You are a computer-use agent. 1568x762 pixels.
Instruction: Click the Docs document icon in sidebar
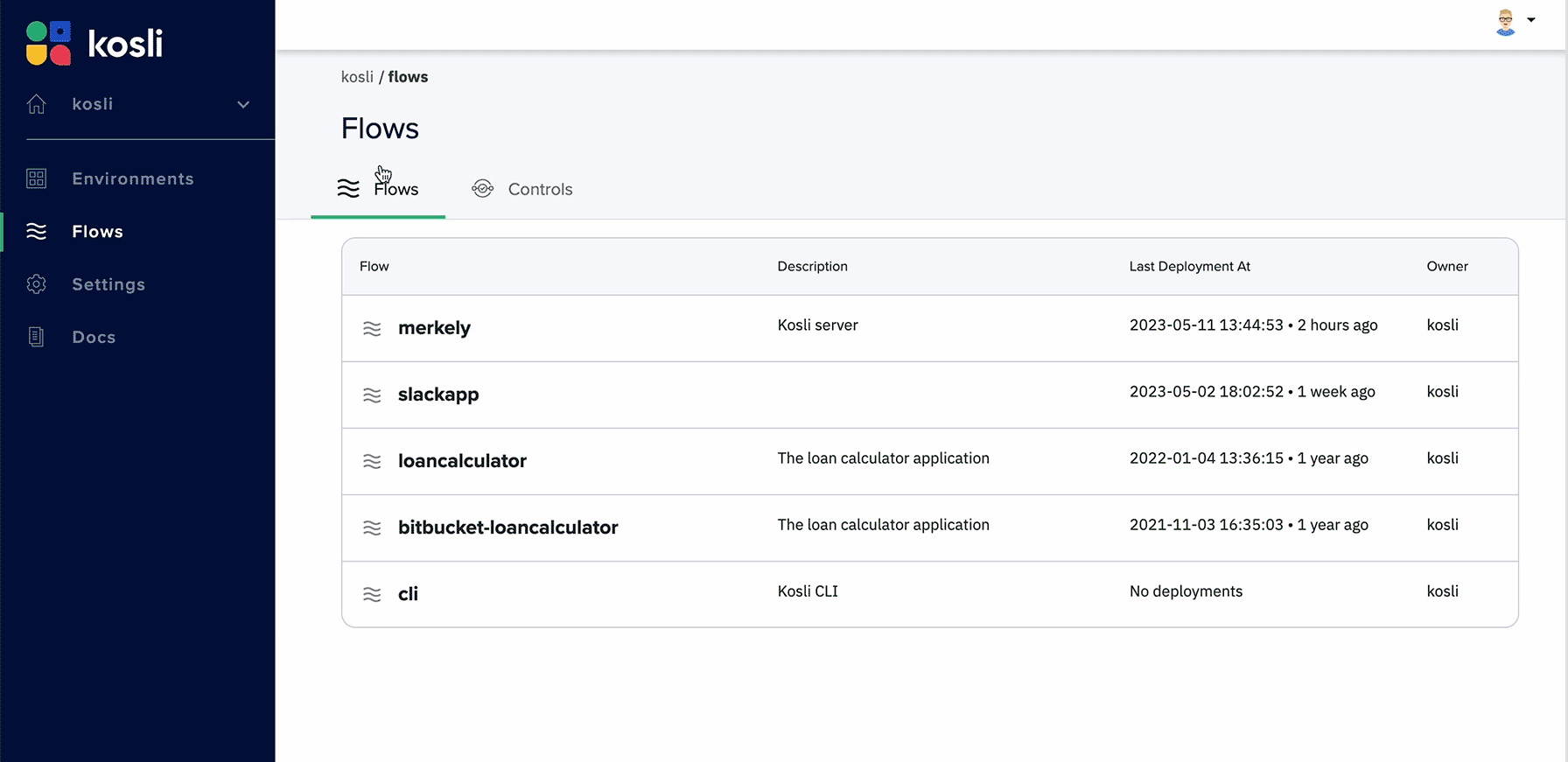[36, 337]
